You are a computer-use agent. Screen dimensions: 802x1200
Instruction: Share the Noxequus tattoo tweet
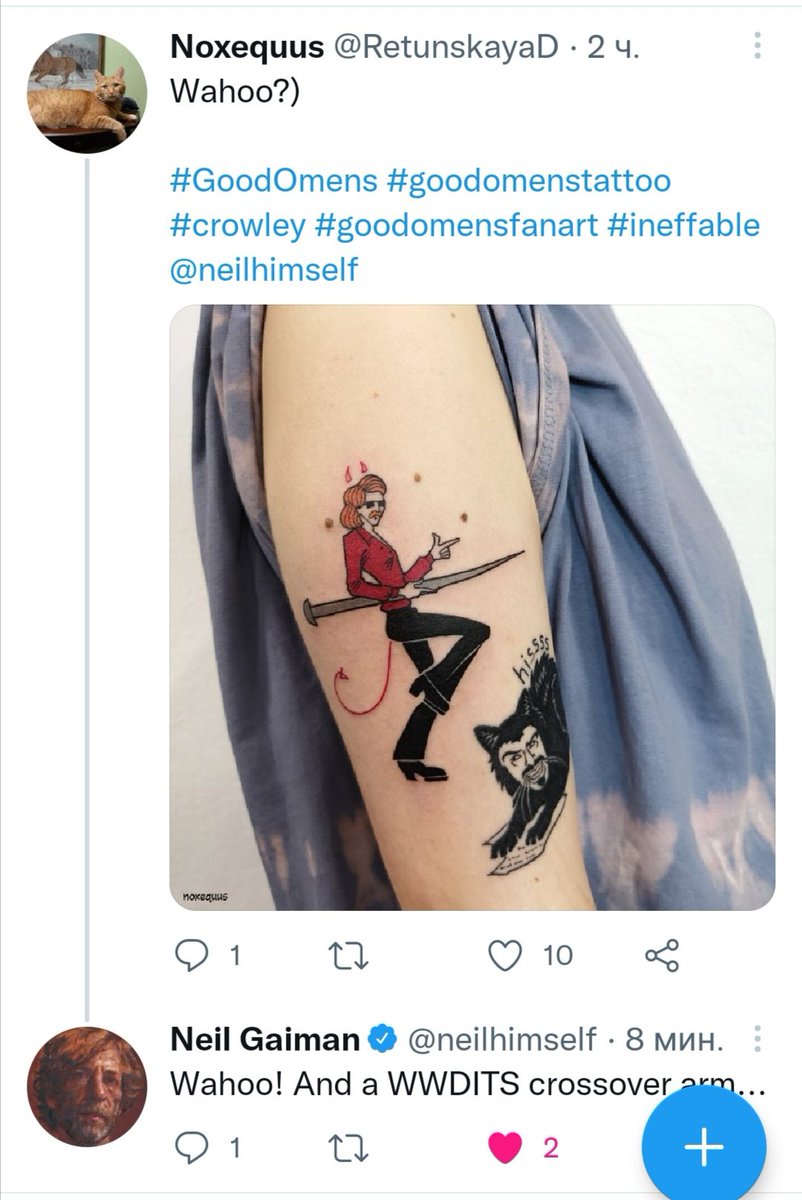pos(663,956)
